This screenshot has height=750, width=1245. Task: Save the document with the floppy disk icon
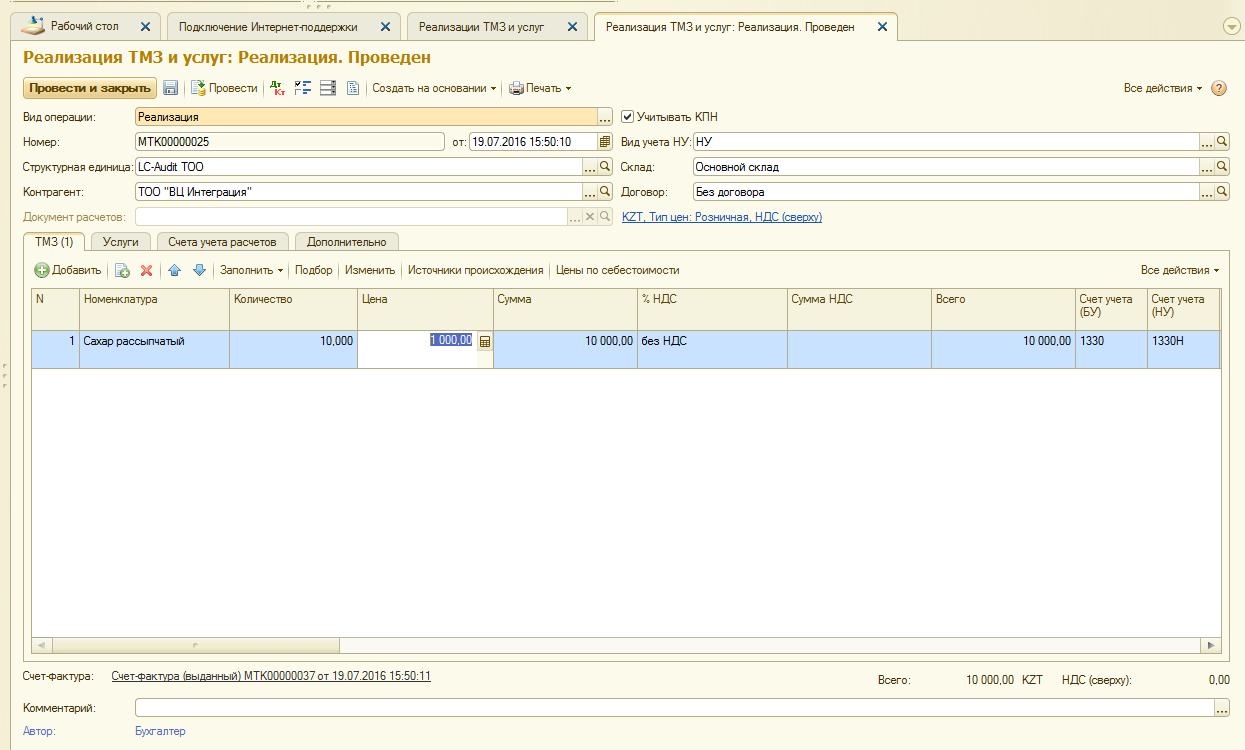[x=171, y=88]
